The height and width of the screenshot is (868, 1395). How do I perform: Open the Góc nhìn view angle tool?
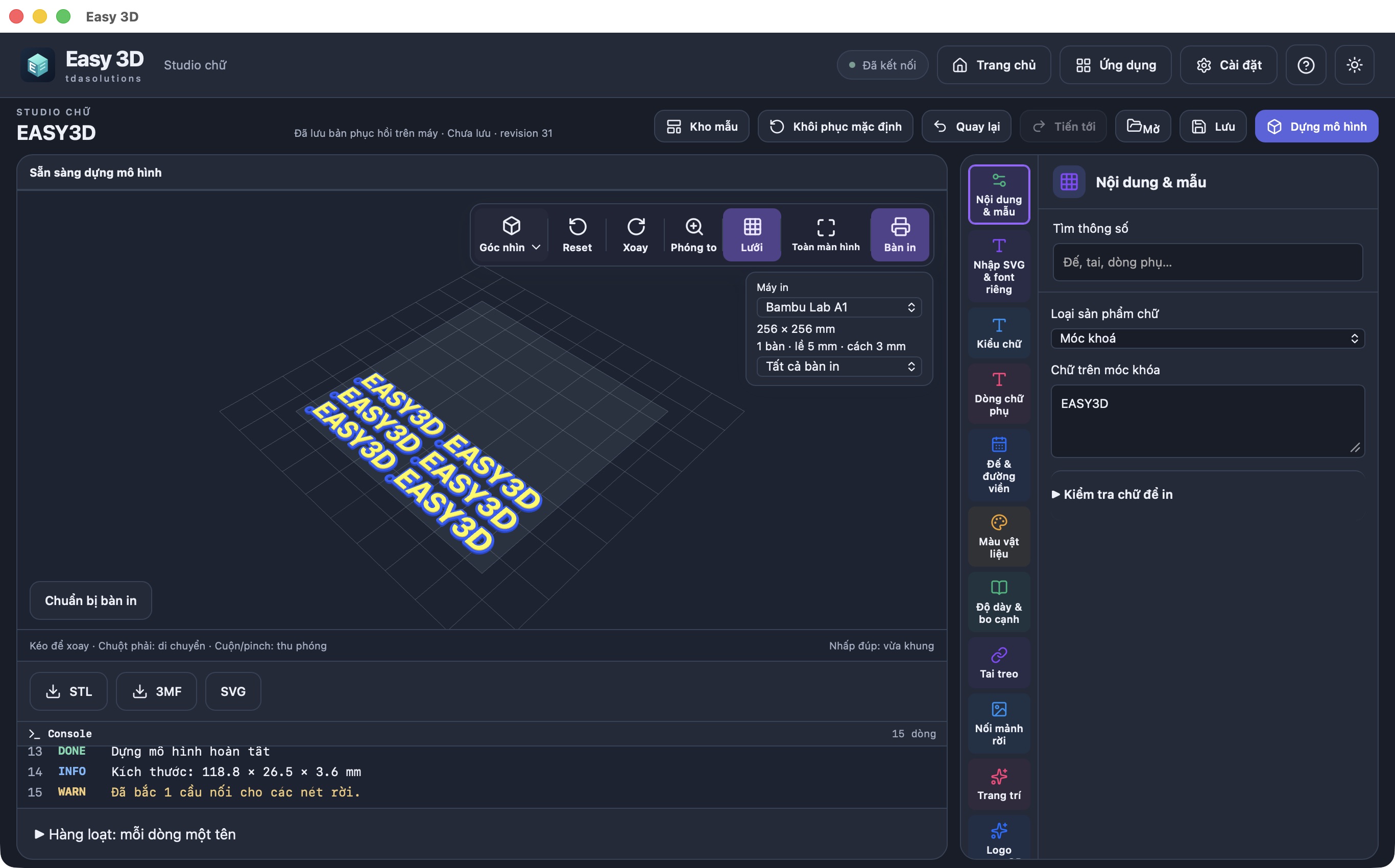click(510, 235)
